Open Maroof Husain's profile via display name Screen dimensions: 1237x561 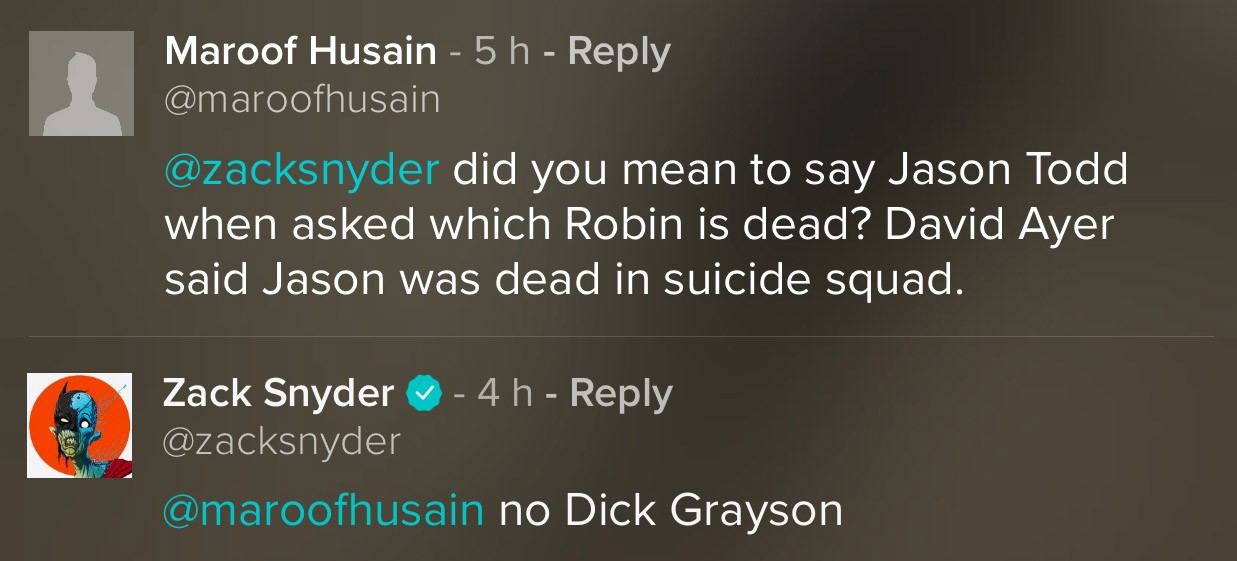300,51
